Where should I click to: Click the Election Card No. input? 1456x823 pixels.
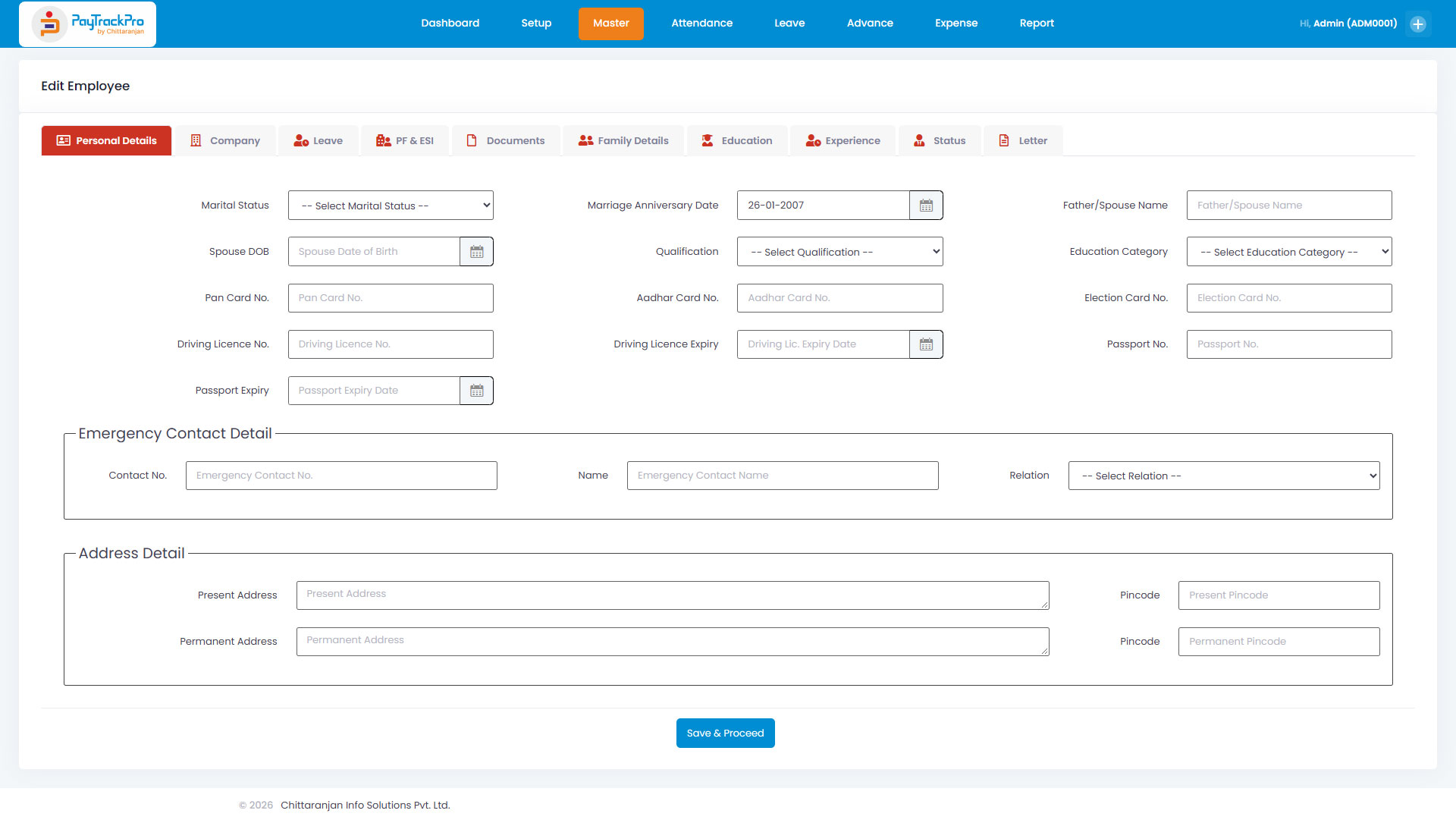(x=1289, y=298)
